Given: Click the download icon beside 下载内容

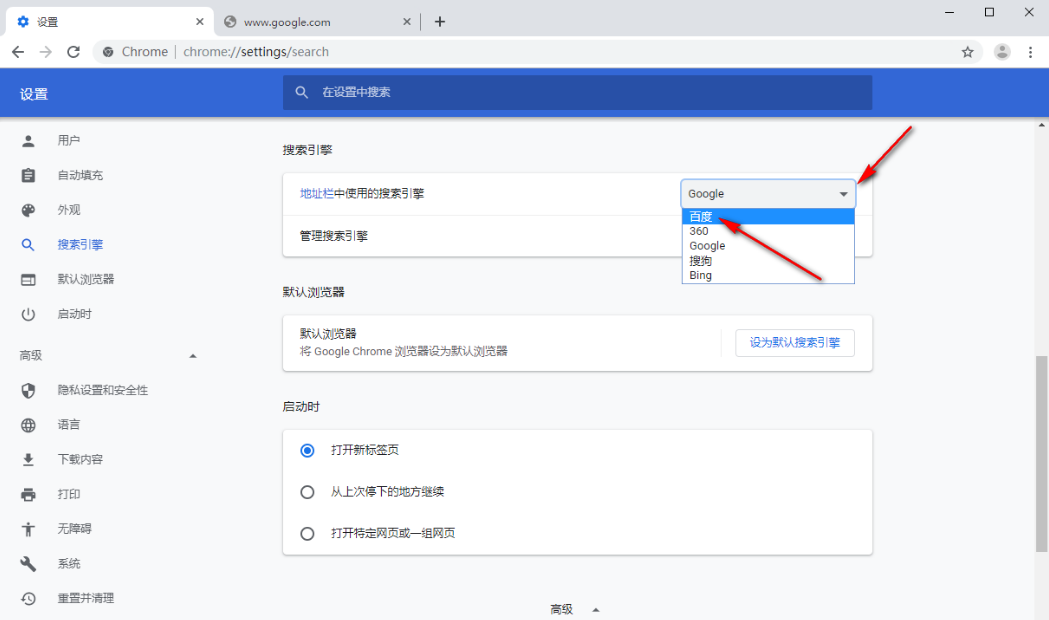Looking at the screenshot, I should [28, 459].
